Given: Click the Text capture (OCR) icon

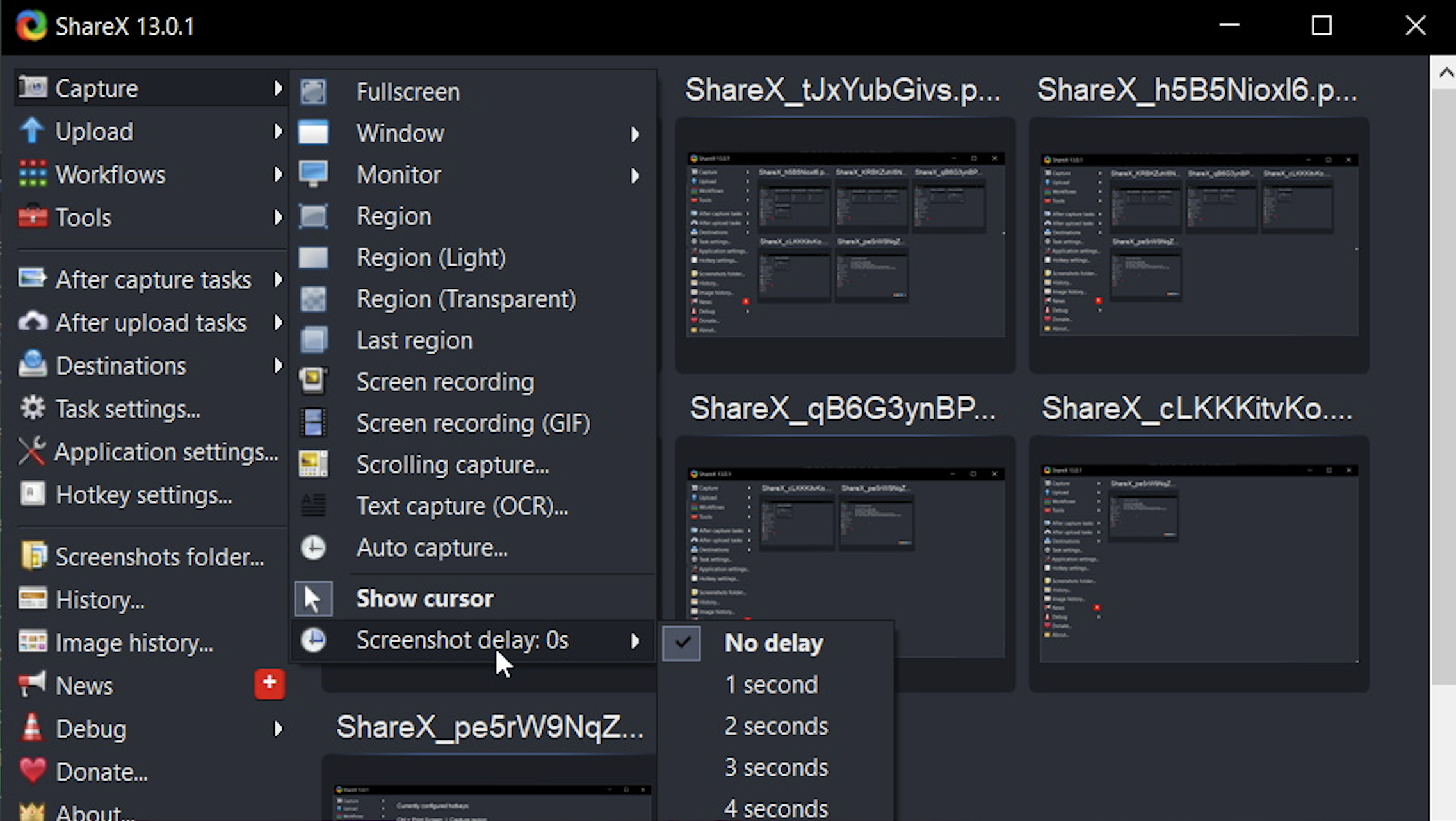Looking at the screenshot, I should pyautogui.click(x=313, y=506).
